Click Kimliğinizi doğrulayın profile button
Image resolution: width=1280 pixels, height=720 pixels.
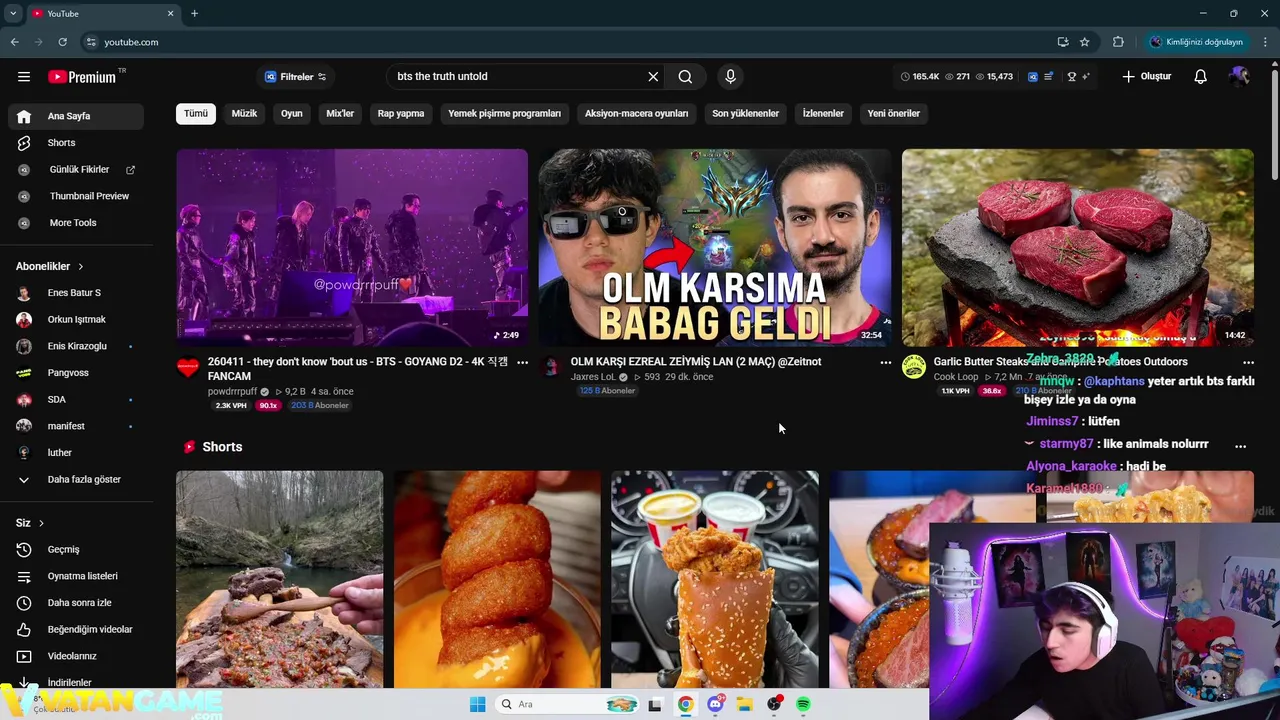1196,42
